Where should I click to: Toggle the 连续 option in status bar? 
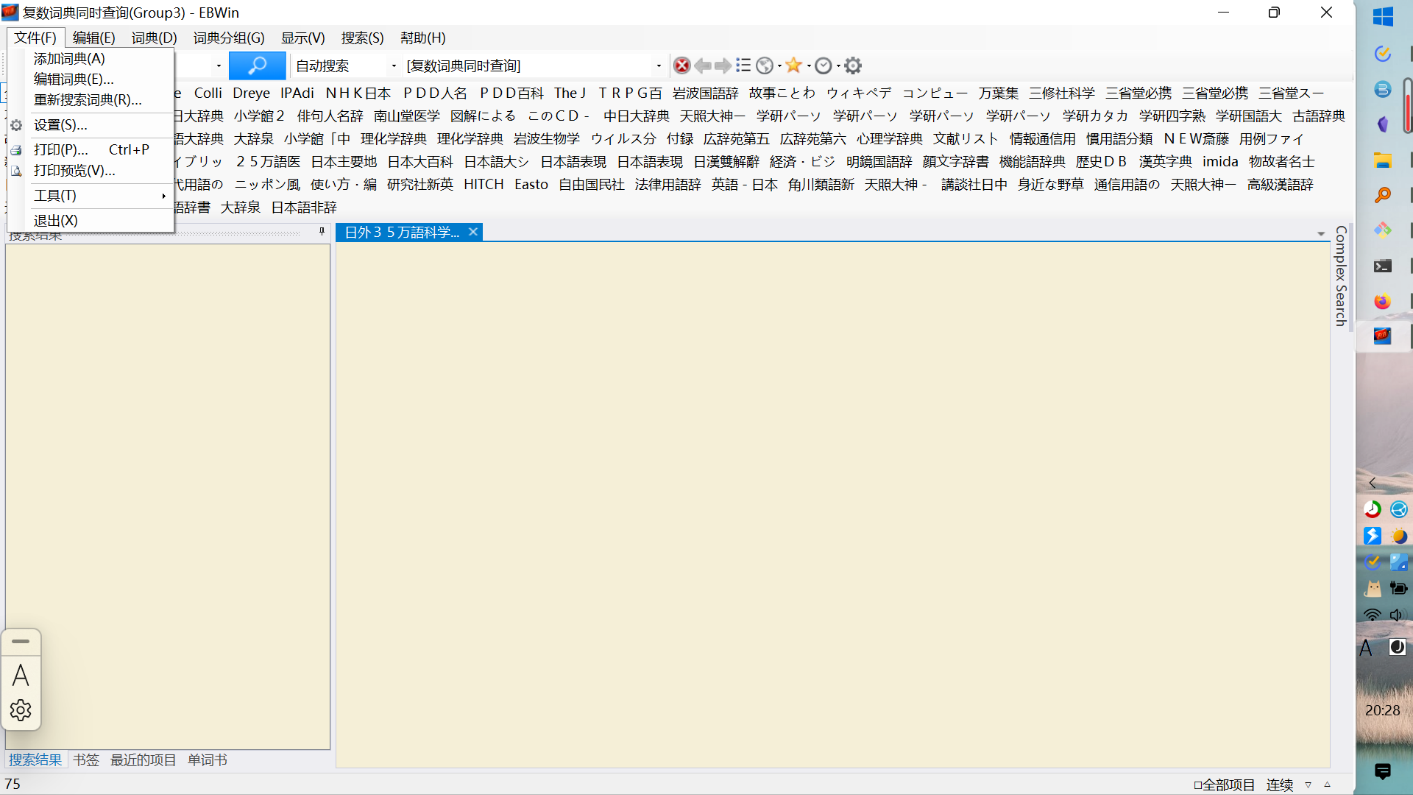[1280, 785]
